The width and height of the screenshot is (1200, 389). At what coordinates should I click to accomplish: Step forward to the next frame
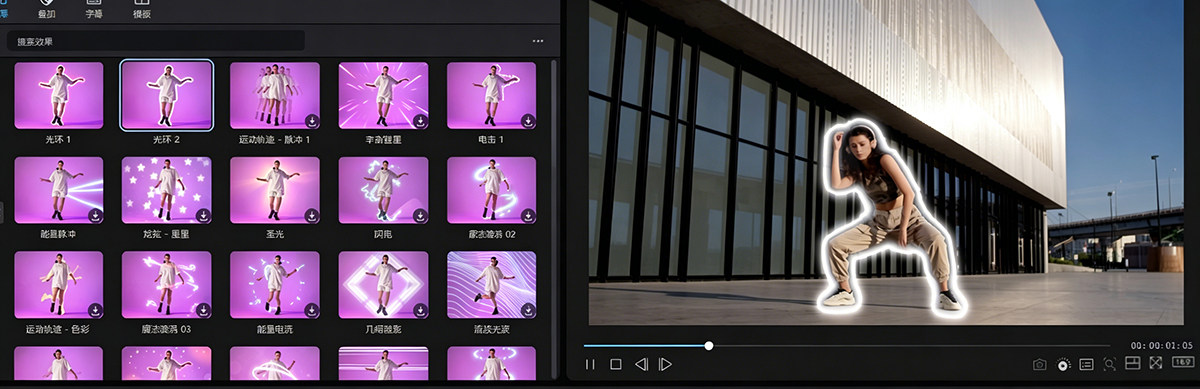pyautogui.click(x=665, y=365)
